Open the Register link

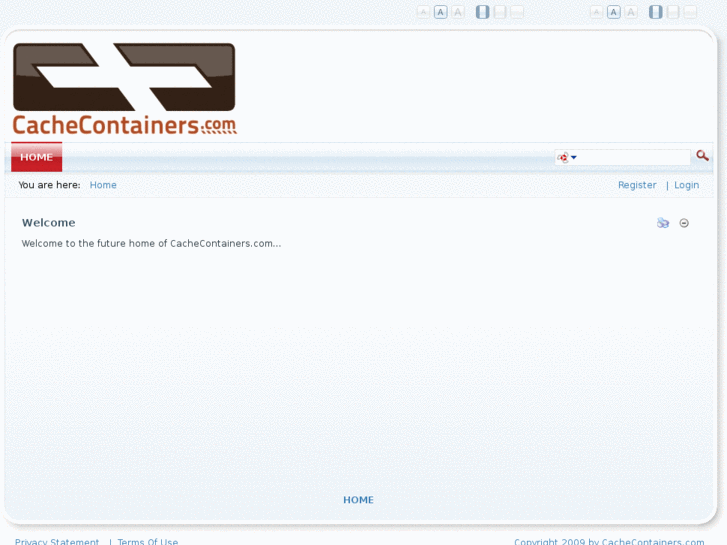point(637,185)
